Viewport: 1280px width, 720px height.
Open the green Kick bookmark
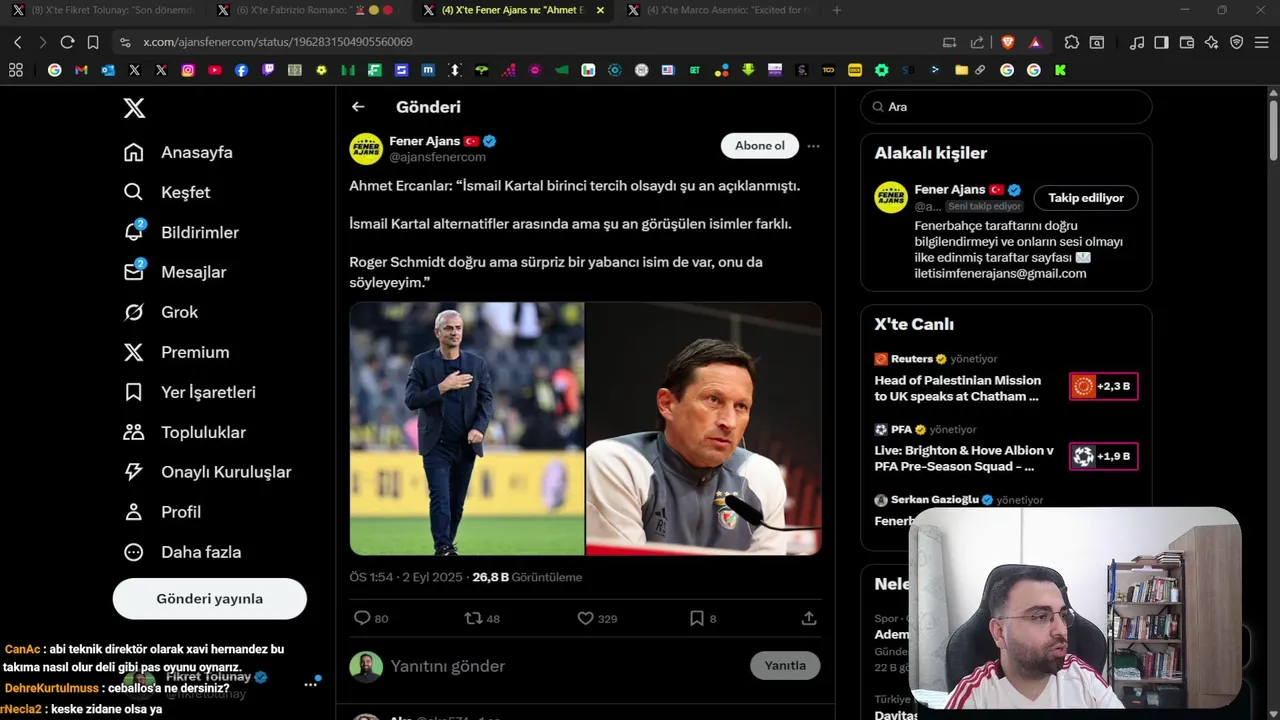pos(1060,70)
